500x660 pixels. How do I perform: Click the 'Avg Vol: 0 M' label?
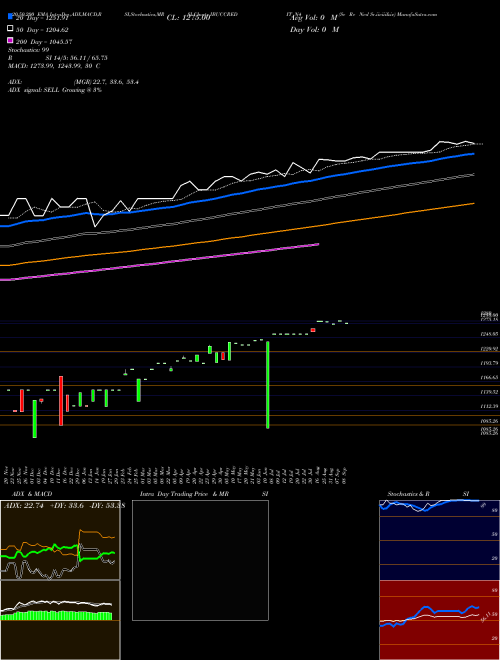[314, 18]
